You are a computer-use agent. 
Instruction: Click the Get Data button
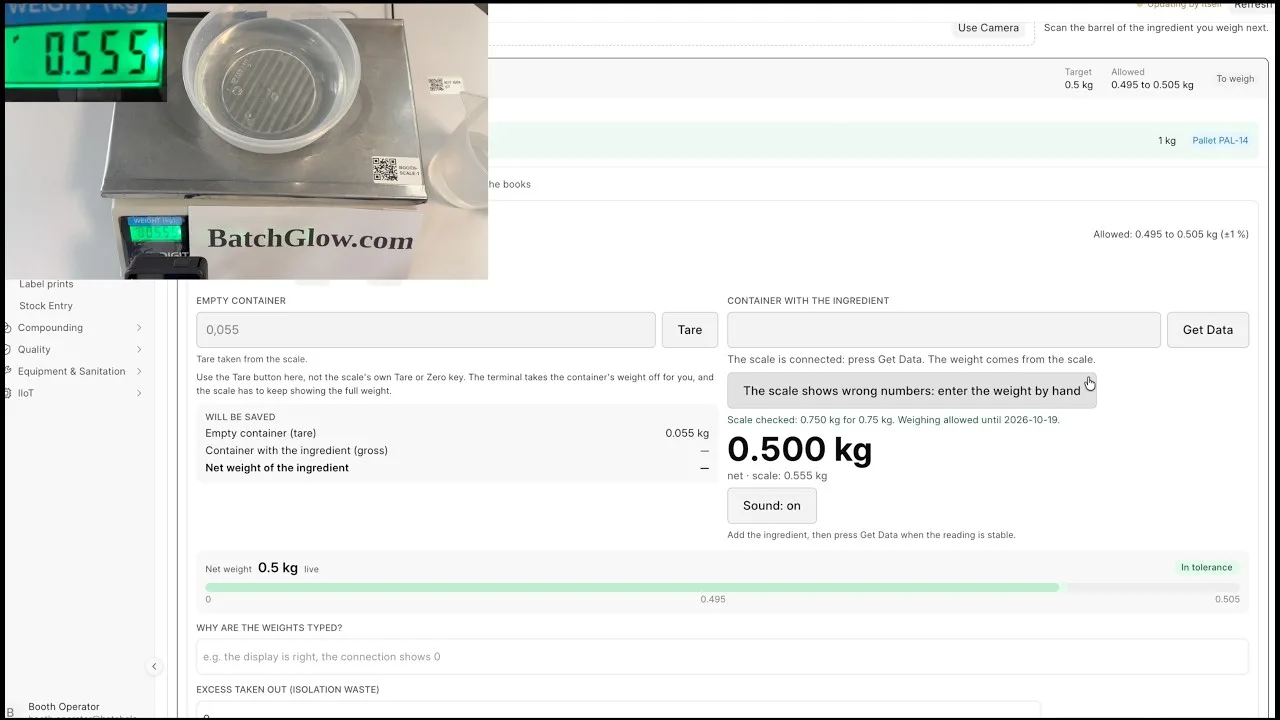tap(1208, 330)
